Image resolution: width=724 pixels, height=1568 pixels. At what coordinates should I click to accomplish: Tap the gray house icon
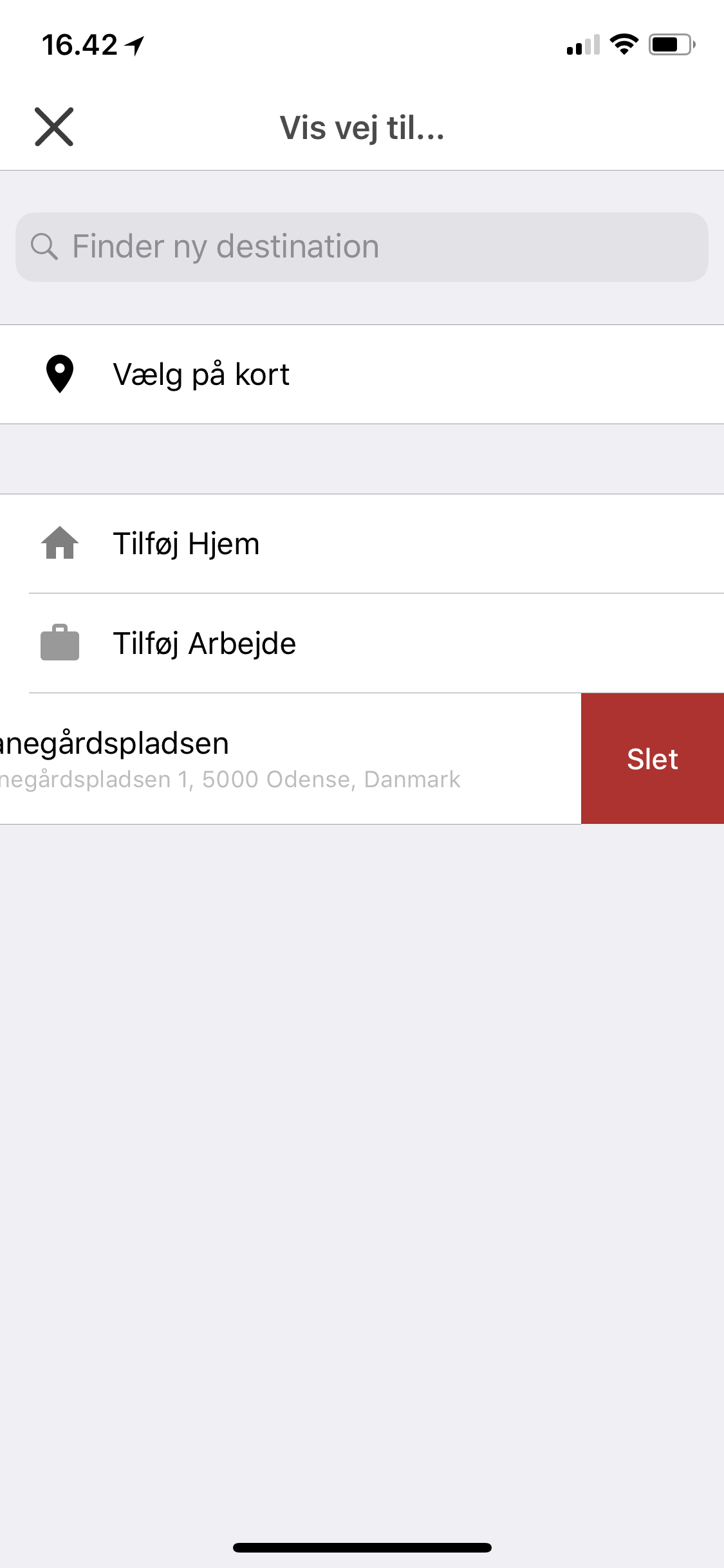pos(60,543)
